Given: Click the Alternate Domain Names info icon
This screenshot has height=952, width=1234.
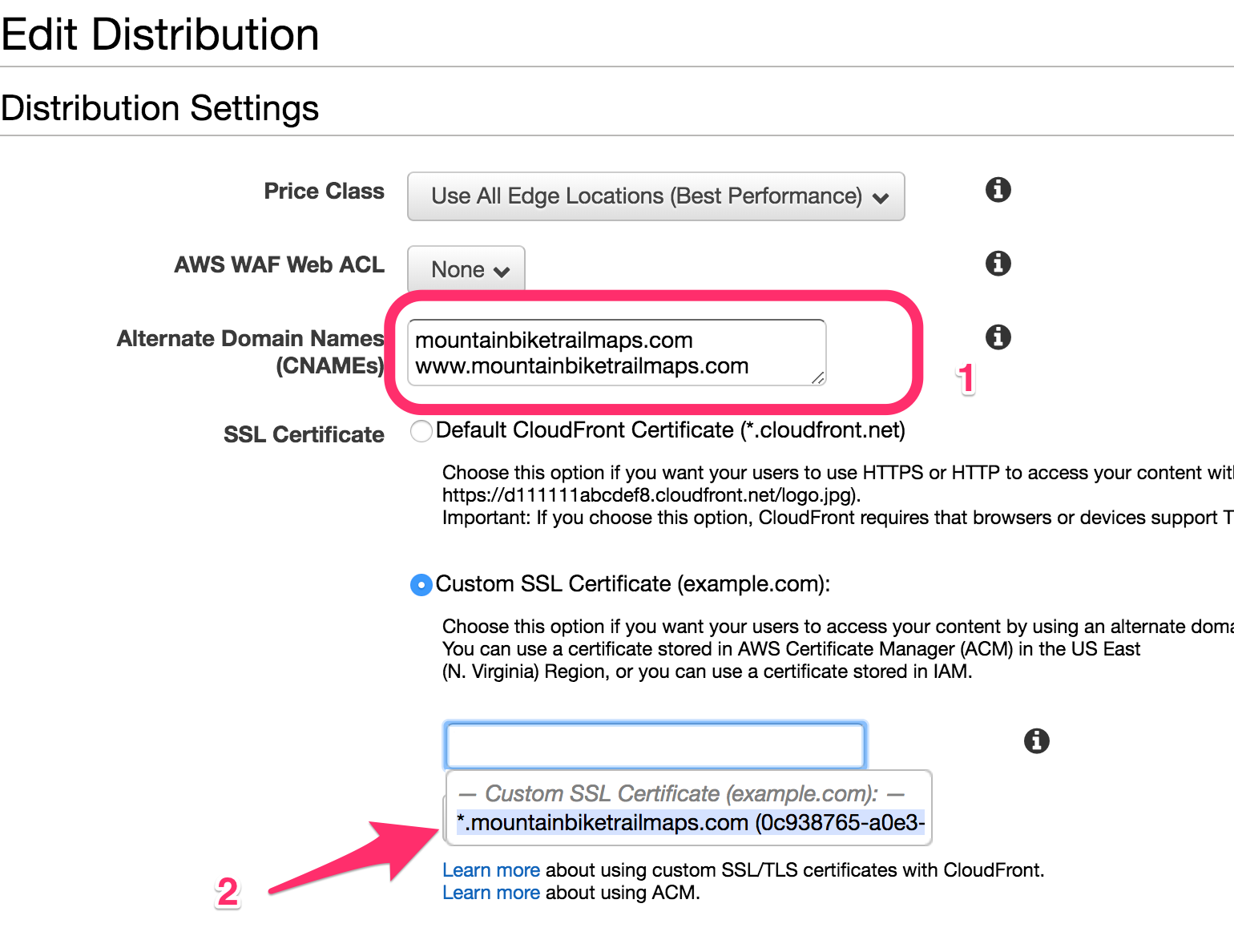Looking at the screenshot, I should tap(998, 337).
